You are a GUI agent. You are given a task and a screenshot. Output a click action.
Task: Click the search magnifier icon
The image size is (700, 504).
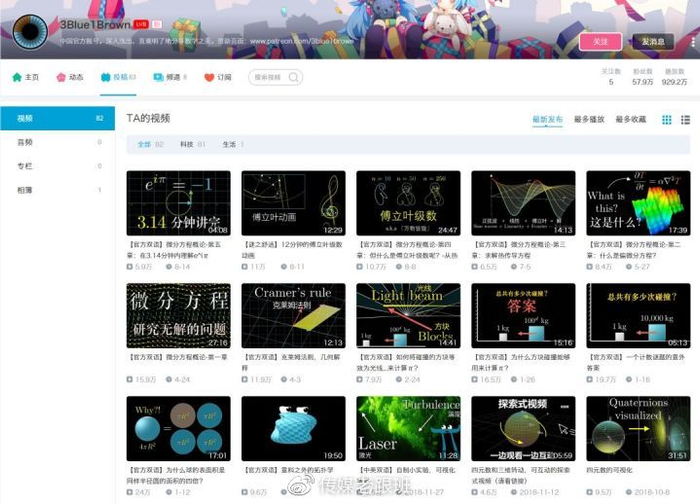pos(294,77)
